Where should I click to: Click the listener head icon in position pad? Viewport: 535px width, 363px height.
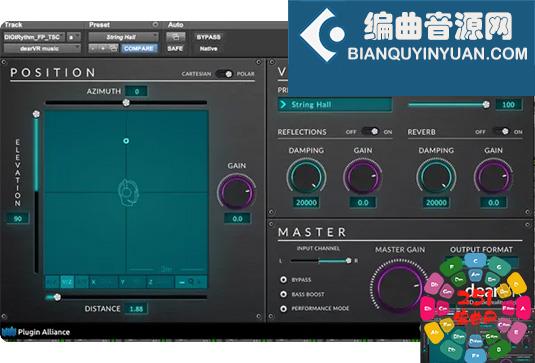[128, 193]
